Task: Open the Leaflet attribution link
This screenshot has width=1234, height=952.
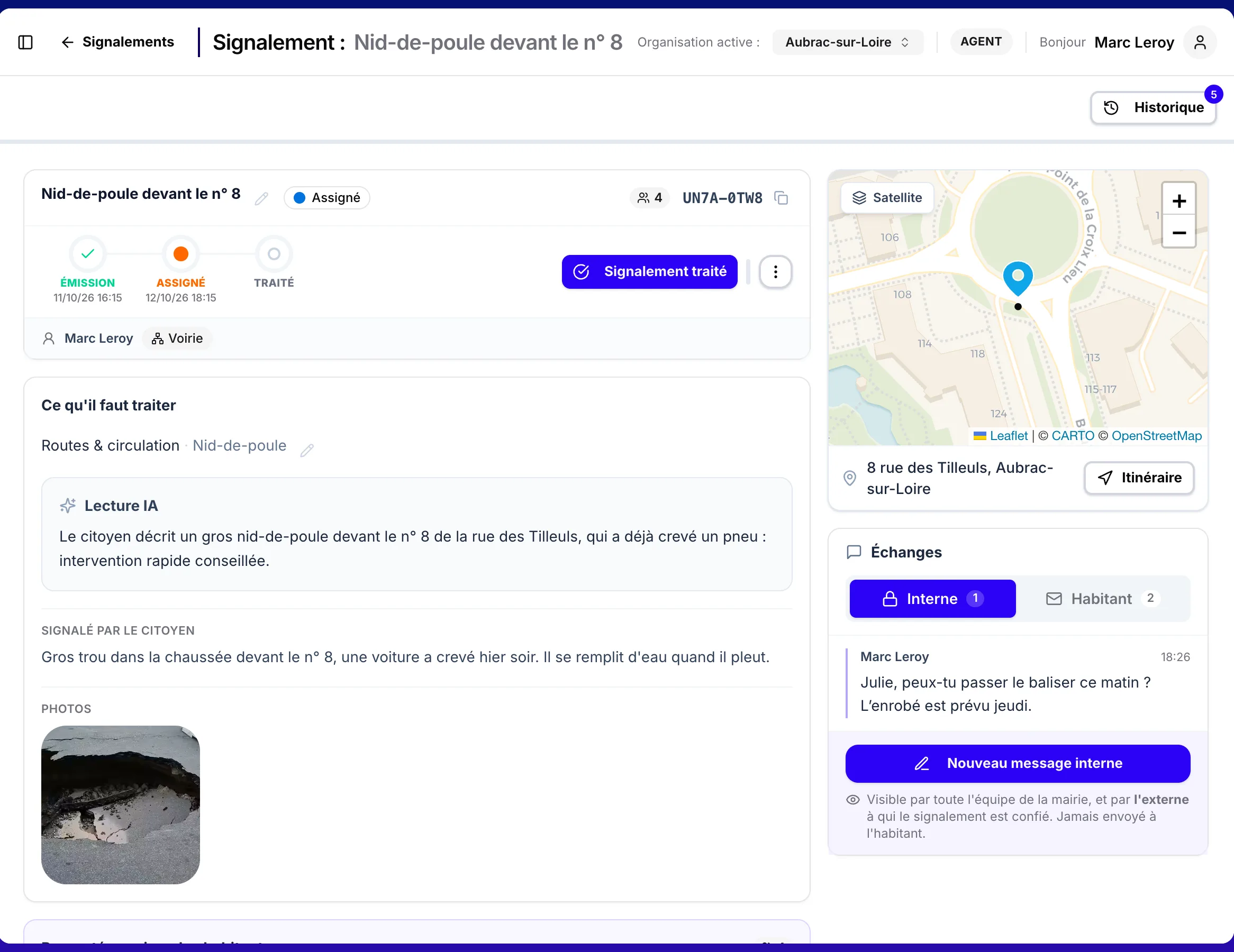Action: [x=1009, y=436]
